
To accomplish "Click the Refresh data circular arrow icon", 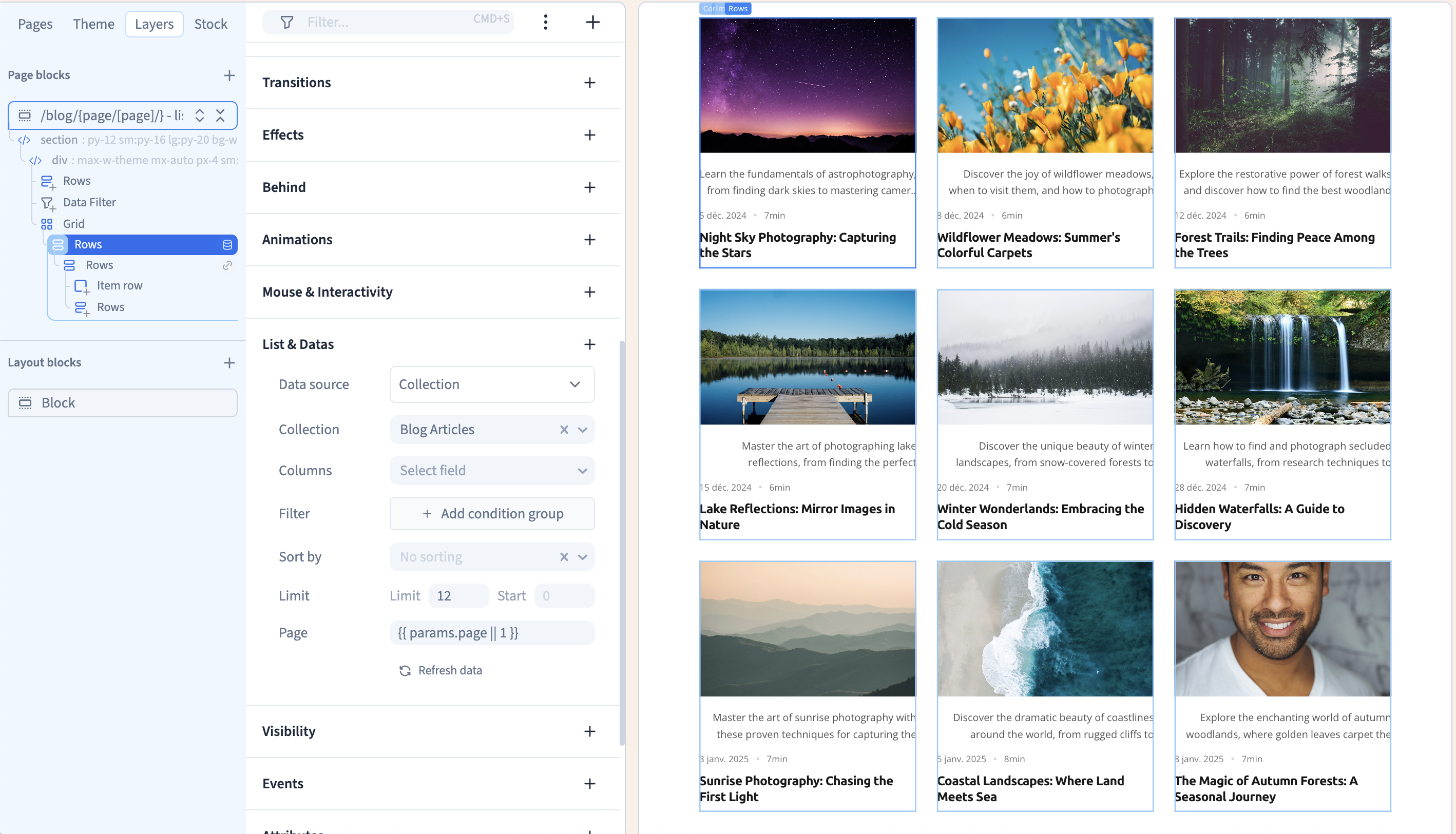I will click(405, 670).
